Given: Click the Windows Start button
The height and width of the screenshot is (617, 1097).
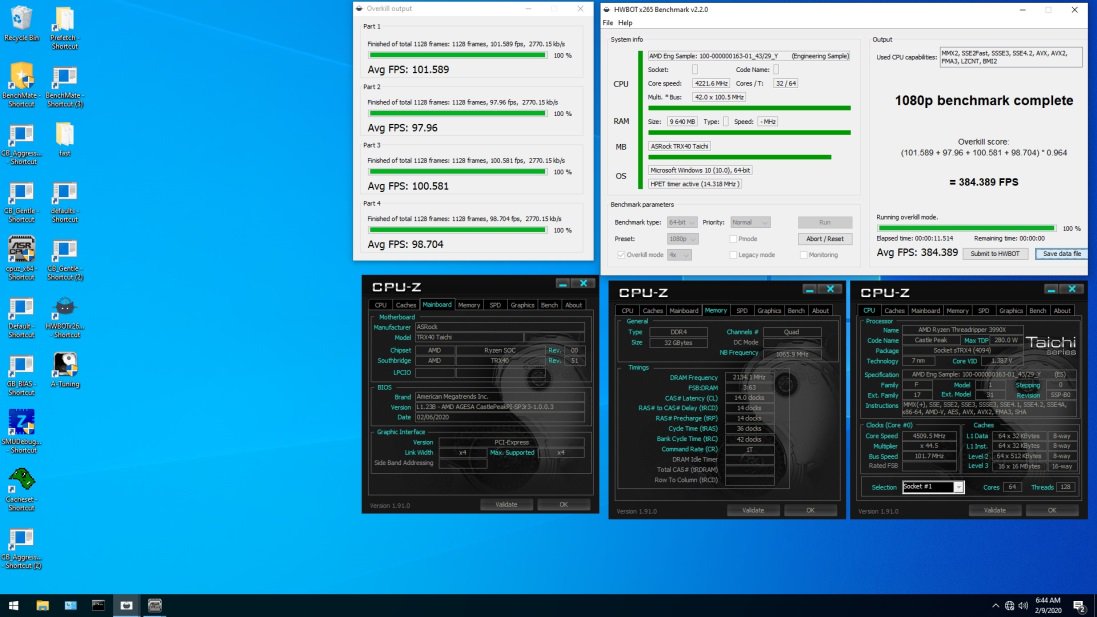Looking at the screenshot, I should pos(14,605).
